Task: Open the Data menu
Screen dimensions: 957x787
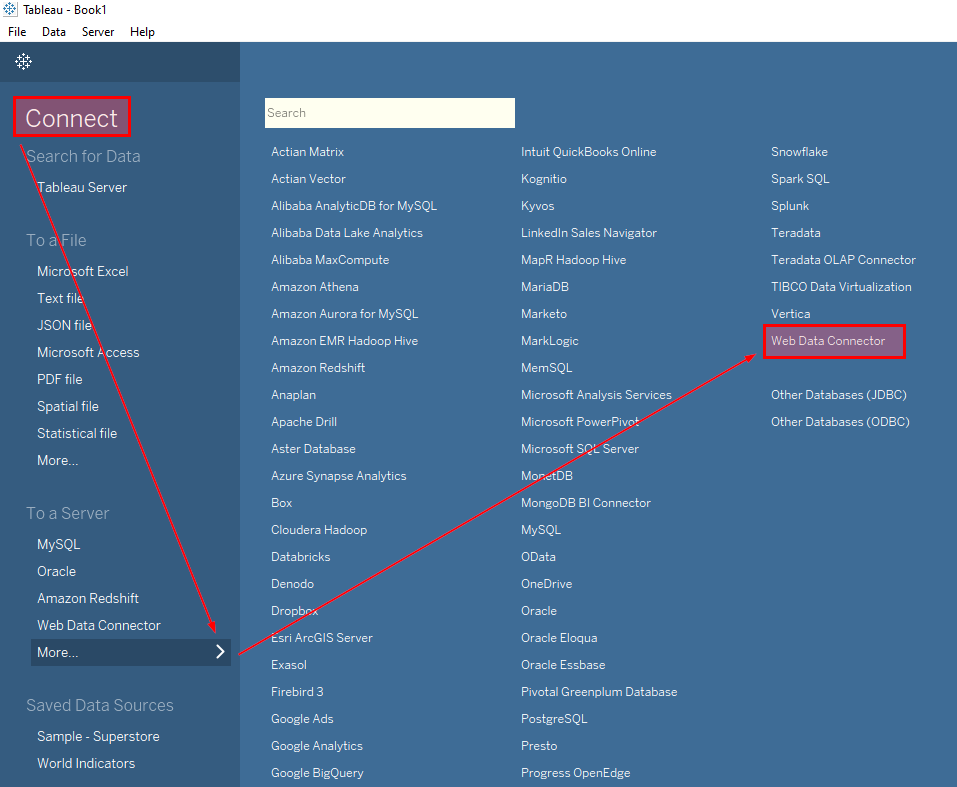Action: 54,32
